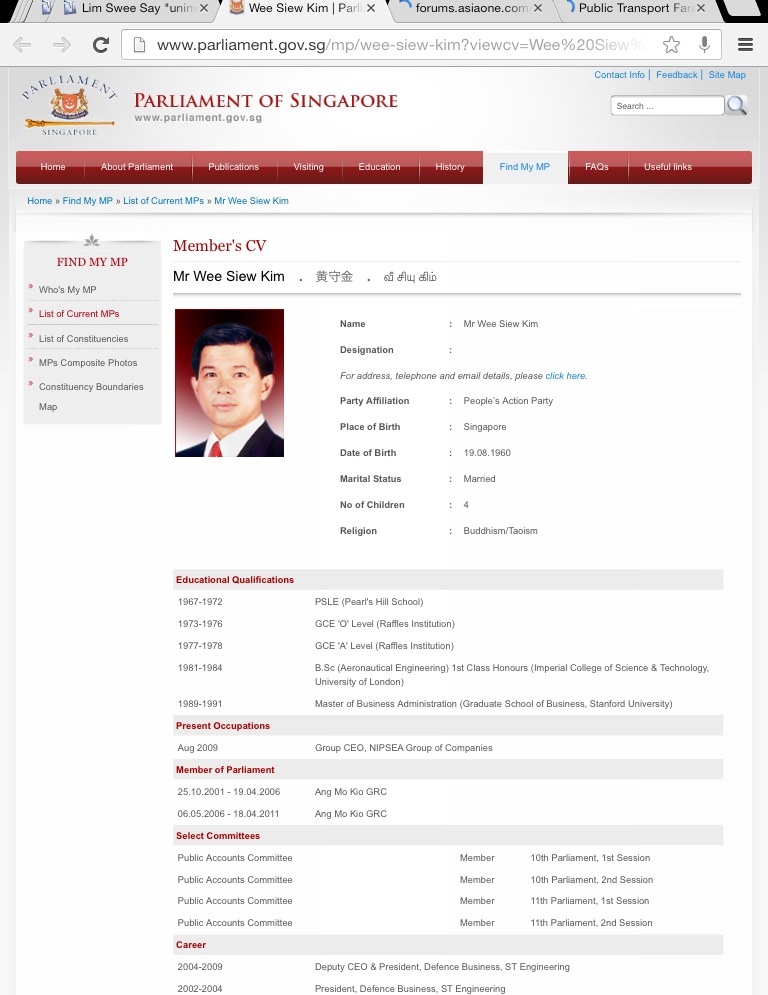Image resolution: width=768 pixels, height=995 pixels.
Task: Click the 10th Parliament, 1st Session entry
Action: [590, 858]
